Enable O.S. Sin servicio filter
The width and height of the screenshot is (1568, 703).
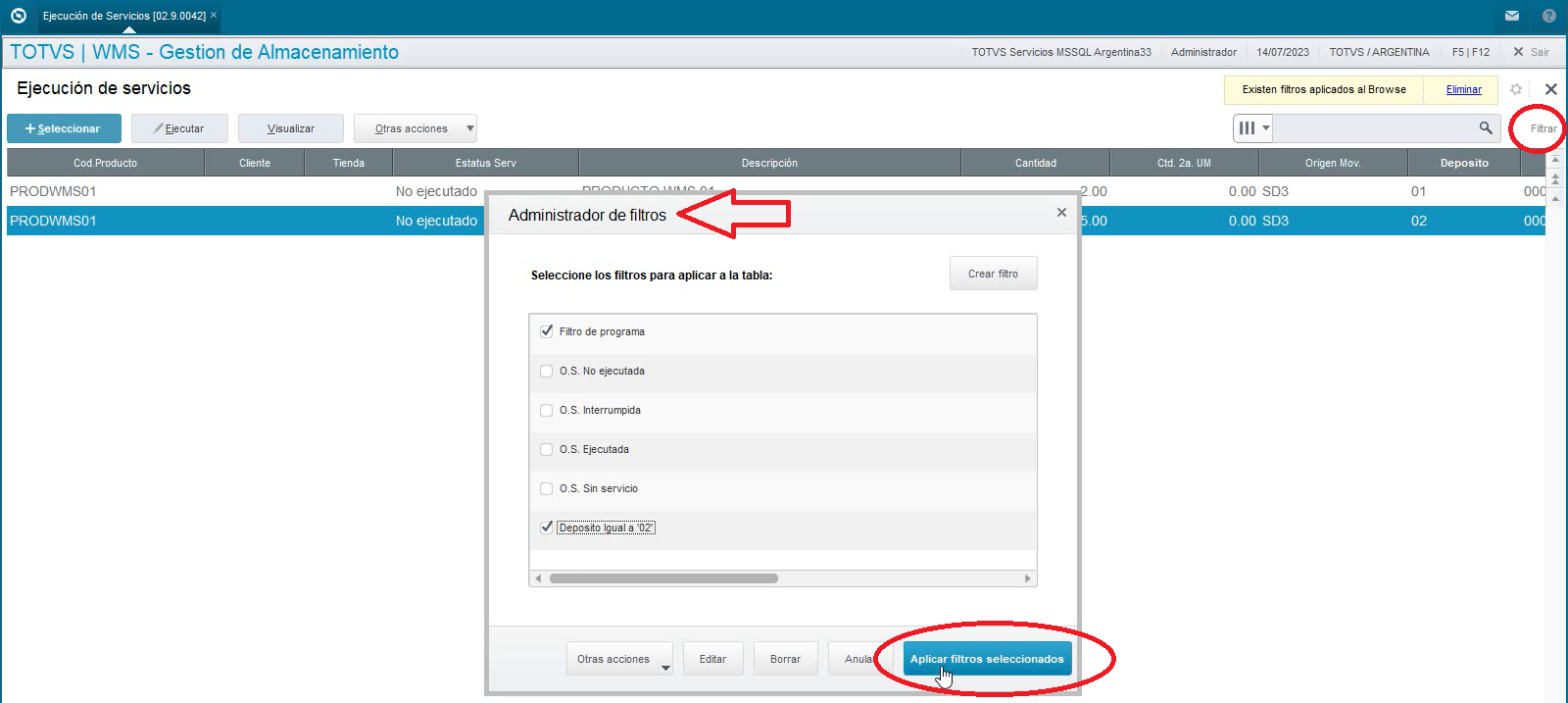547,488
